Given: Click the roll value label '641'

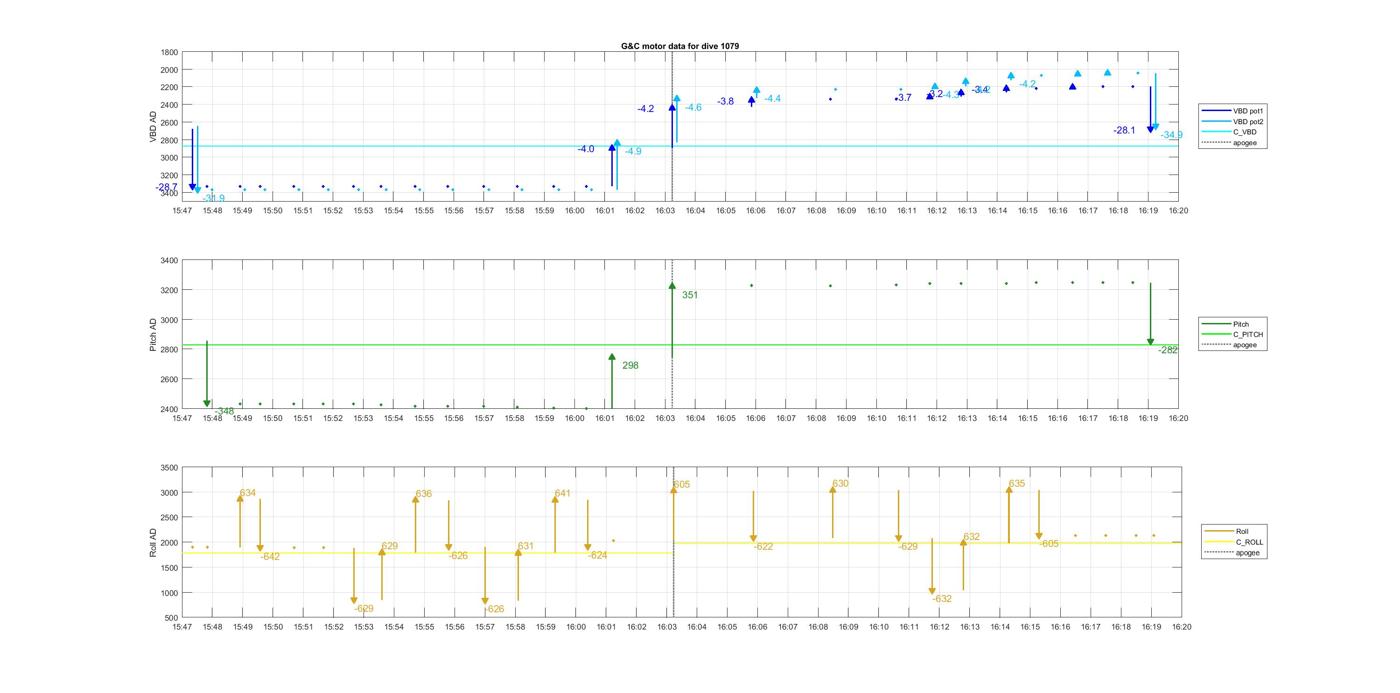Looking at the screenshot, I should 562,494.
